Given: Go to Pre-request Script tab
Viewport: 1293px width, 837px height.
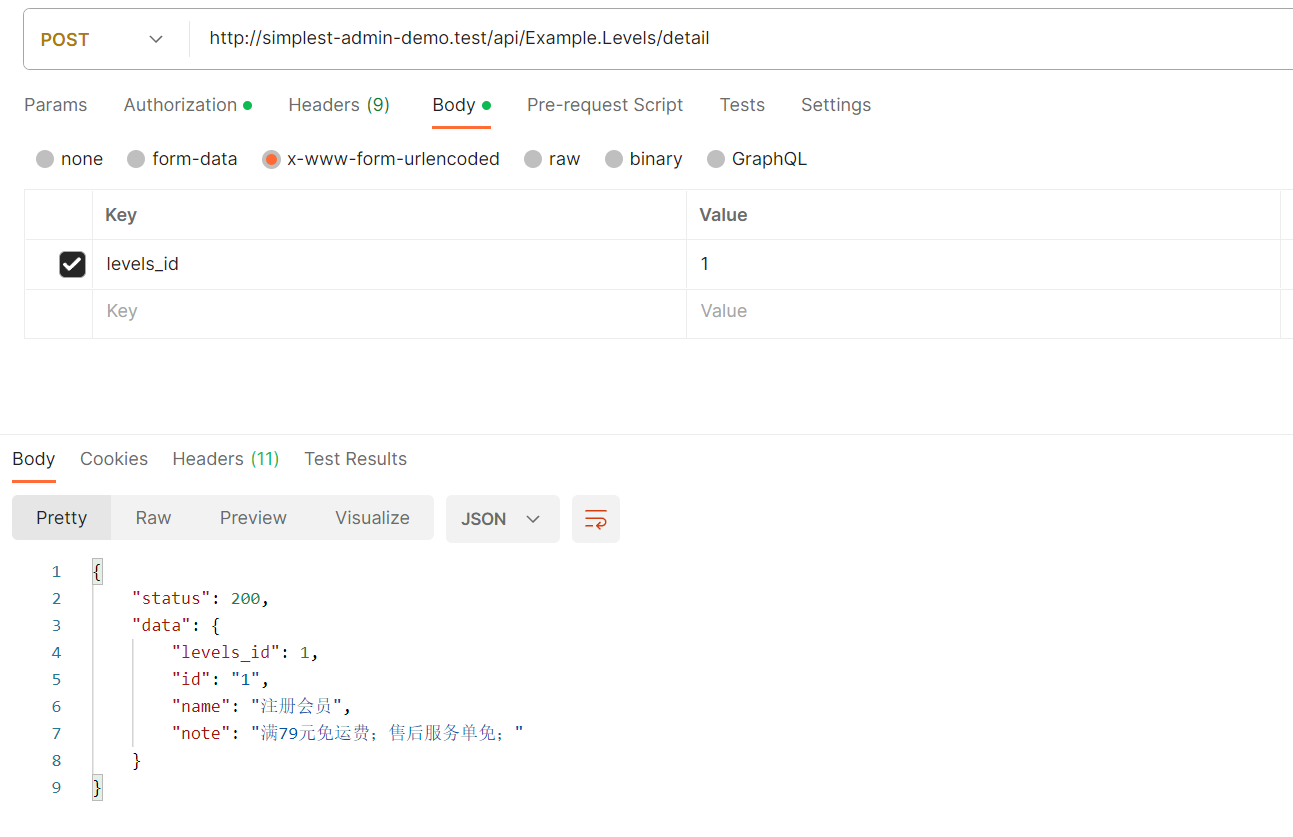Looking at the screenshot, I should click(605, 105).
